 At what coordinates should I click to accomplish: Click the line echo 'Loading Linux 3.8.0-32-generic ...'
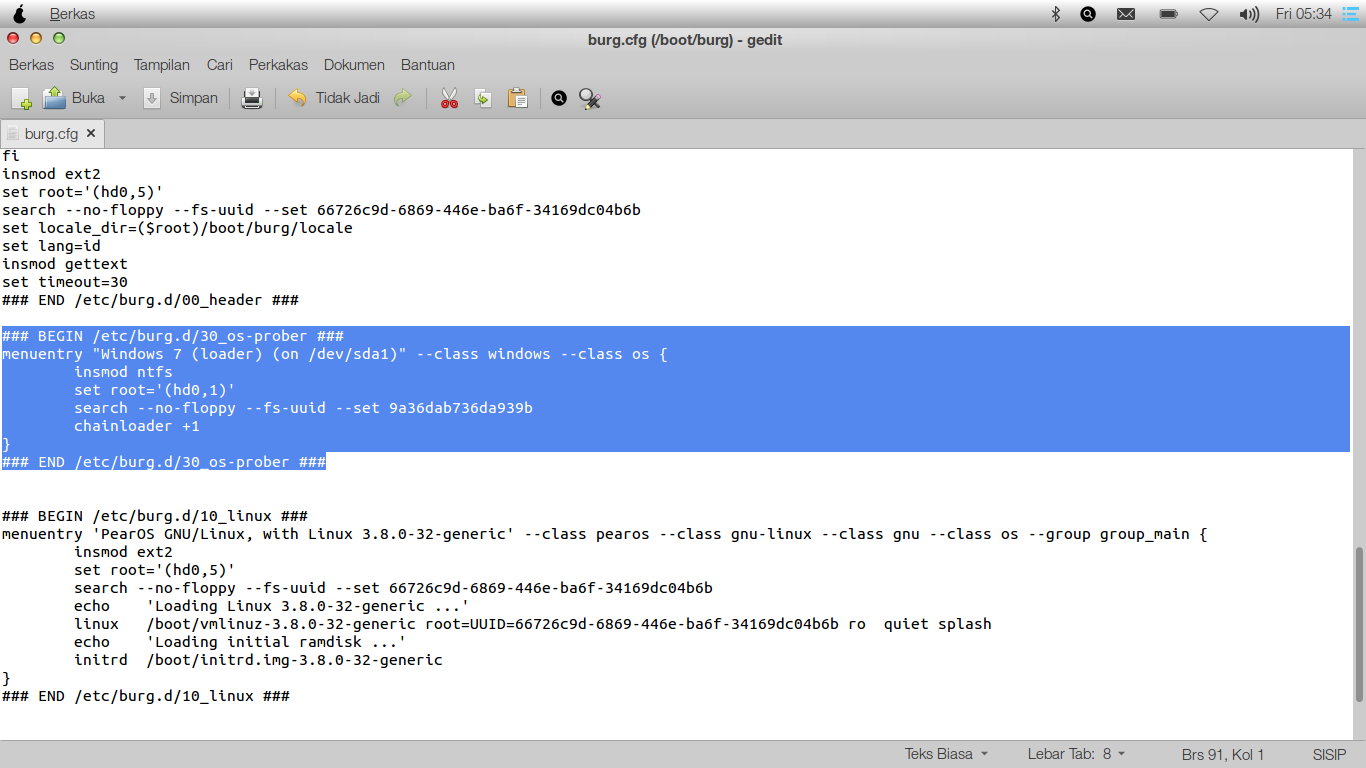(272, 606)
